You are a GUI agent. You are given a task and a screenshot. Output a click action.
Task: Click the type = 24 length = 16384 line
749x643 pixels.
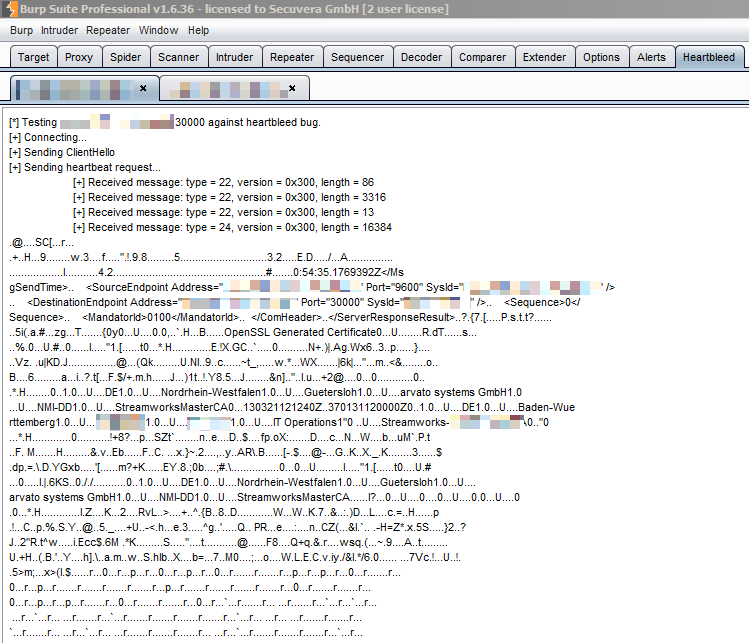[232, 227]
